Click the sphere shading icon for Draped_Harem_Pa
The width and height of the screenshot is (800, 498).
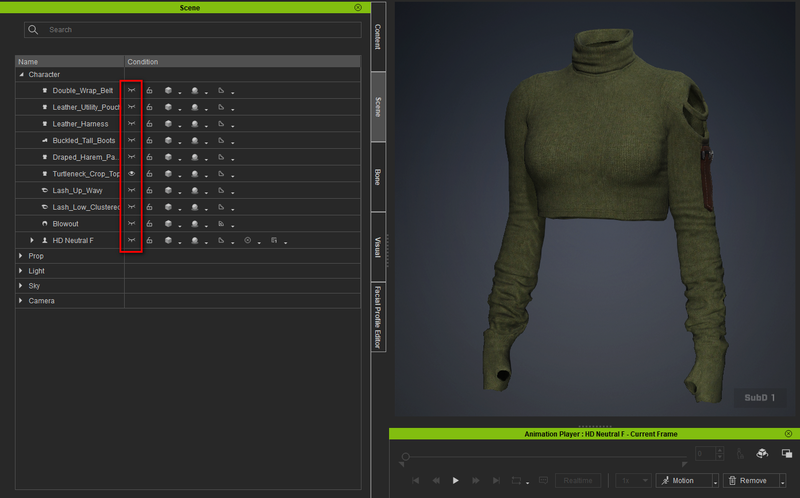tap(194, 157)
